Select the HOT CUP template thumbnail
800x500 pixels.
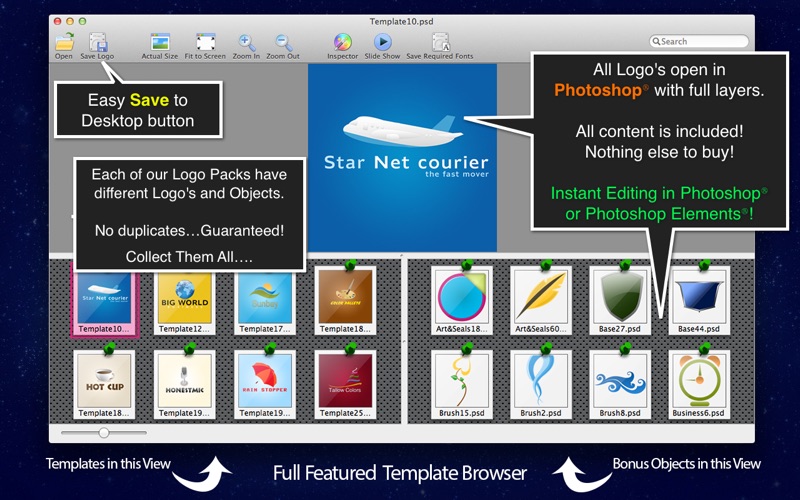[104, 384]
